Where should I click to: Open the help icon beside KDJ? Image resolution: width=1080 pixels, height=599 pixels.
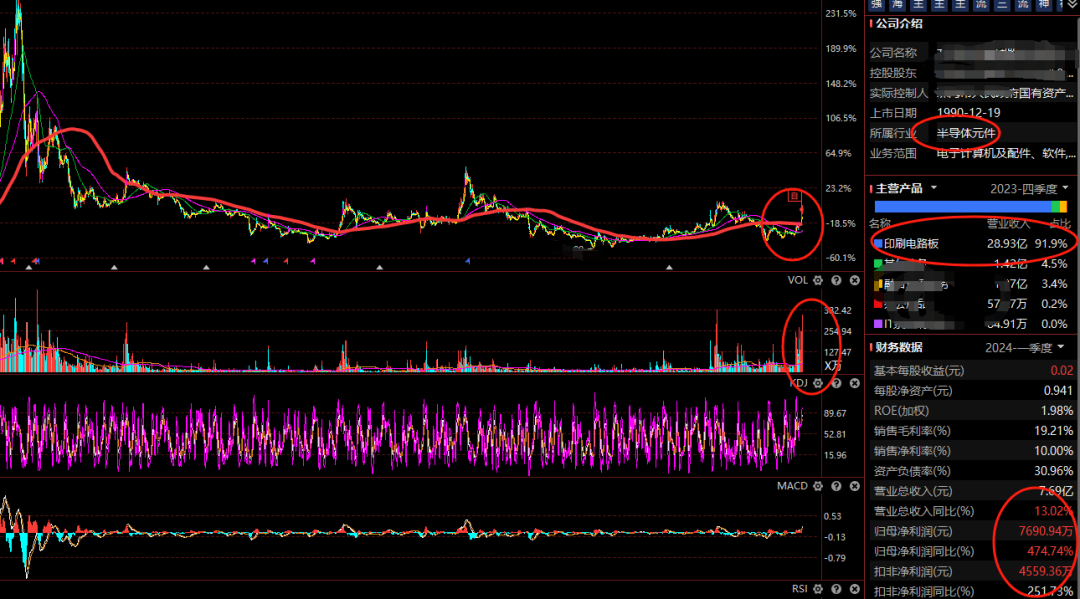click(x=836, y=383)
